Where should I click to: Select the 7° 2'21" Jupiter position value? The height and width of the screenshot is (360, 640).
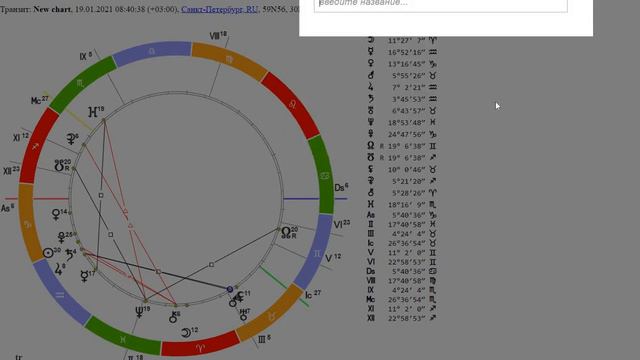[x=409, y=87]
